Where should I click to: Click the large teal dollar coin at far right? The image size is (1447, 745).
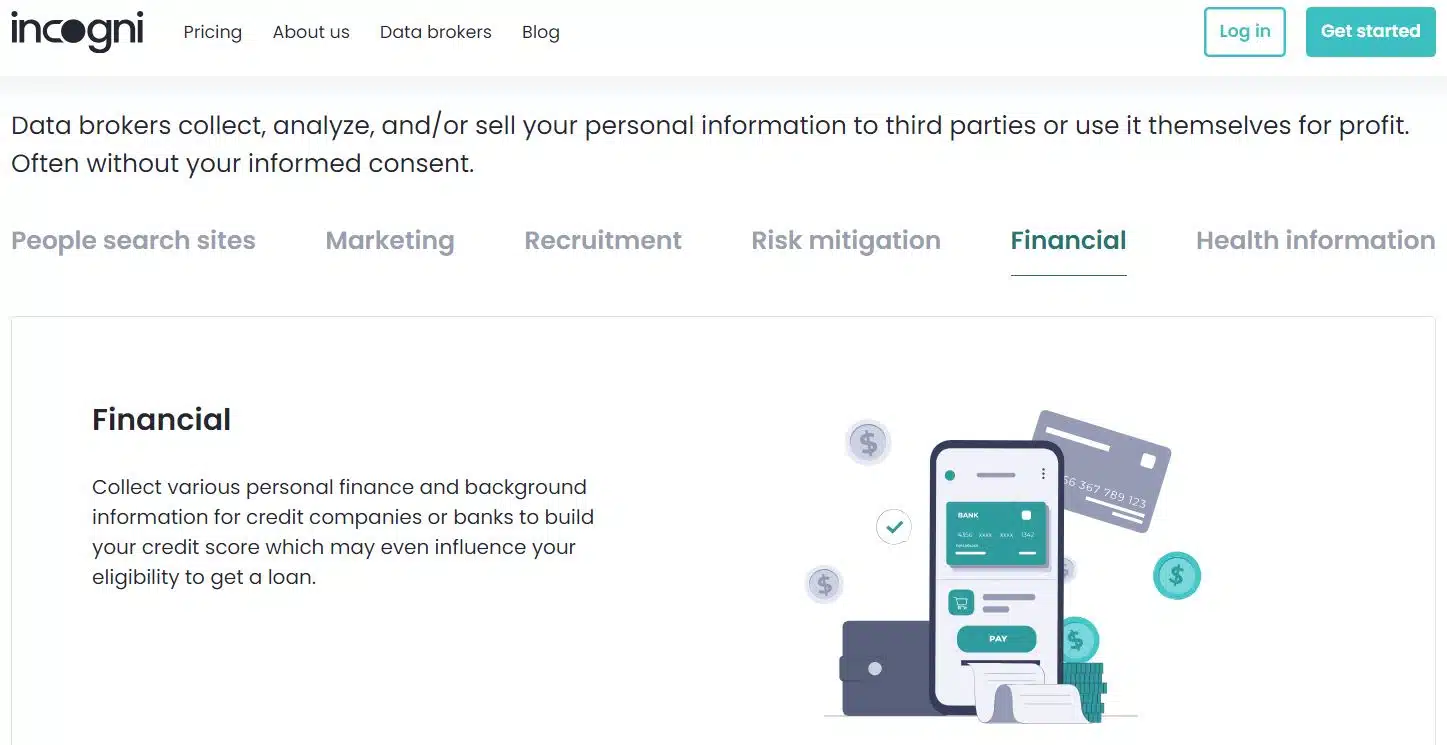tap(1176, 575)
